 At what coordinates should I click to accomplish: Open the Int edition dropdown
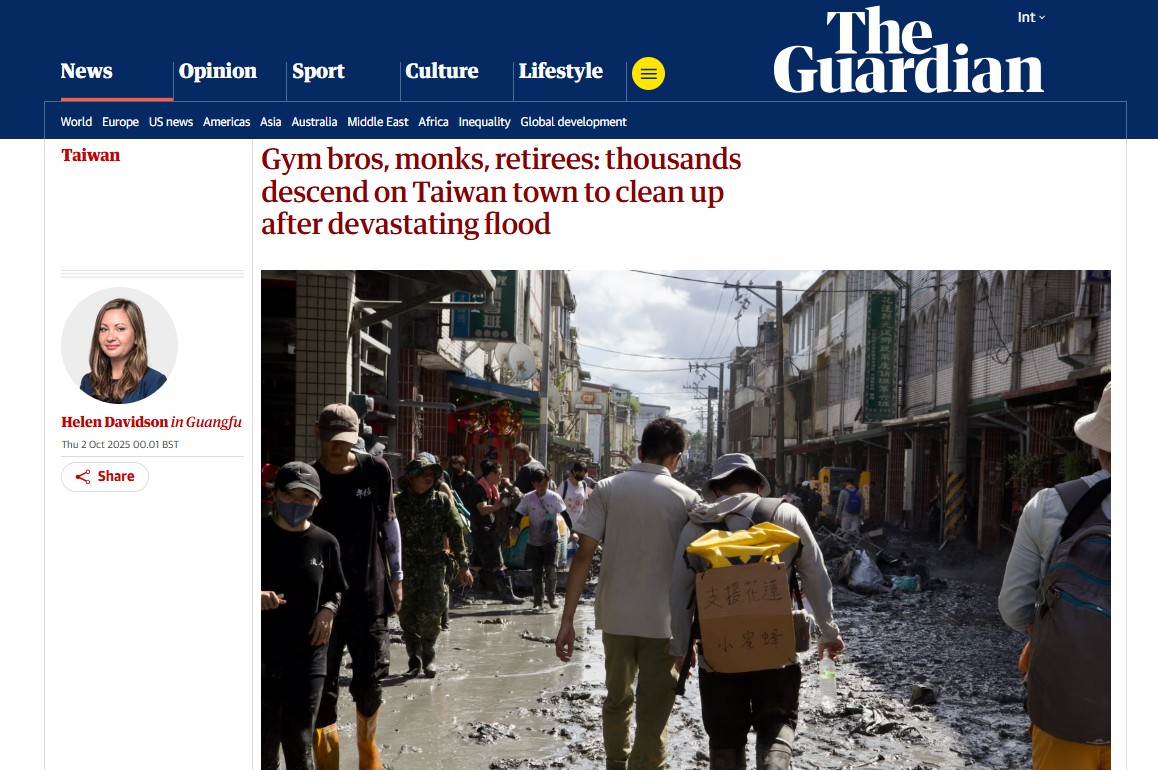(x=1031, y=17)
